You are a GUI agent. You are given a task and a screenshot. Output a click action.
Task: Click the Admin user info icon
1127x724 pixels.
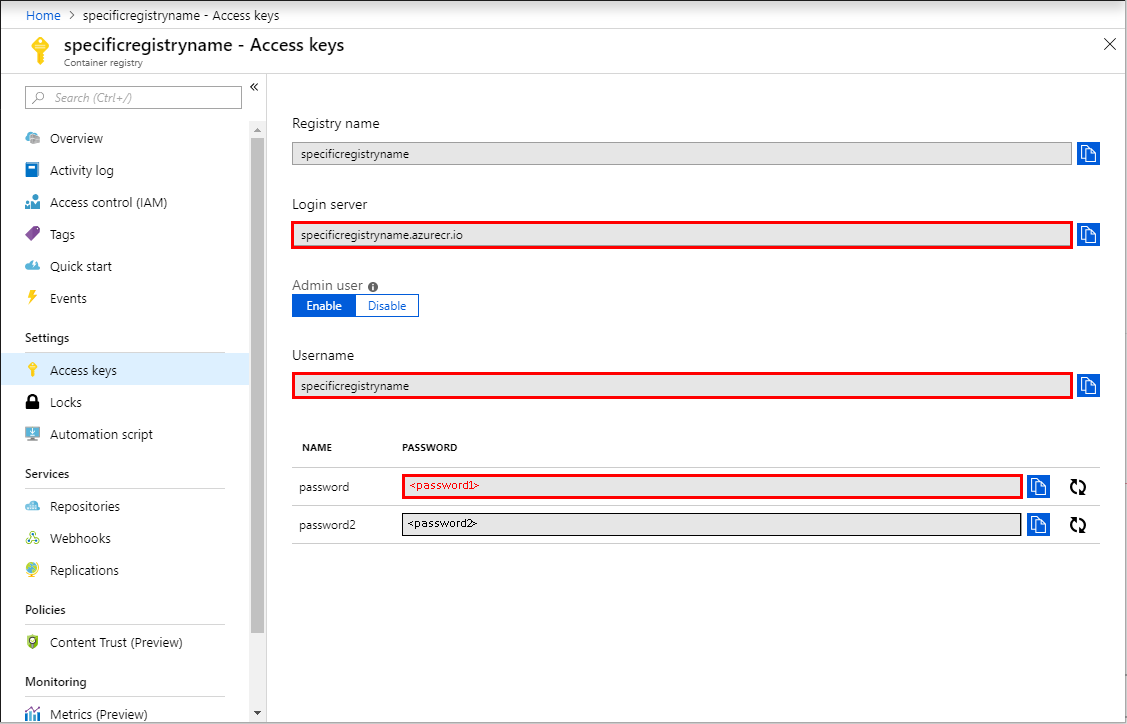tap(373, 286)
